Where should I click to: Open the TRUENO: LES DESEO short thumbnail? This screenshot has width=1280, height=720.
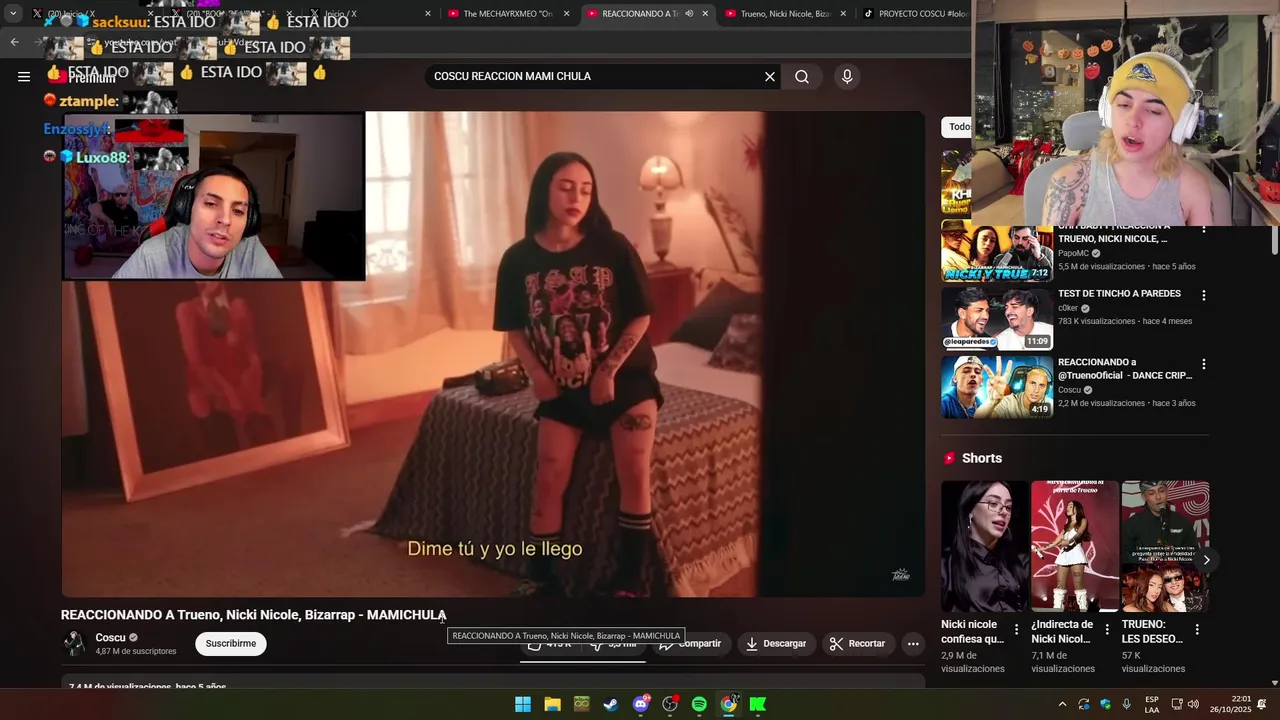(x=1165, y=546)
